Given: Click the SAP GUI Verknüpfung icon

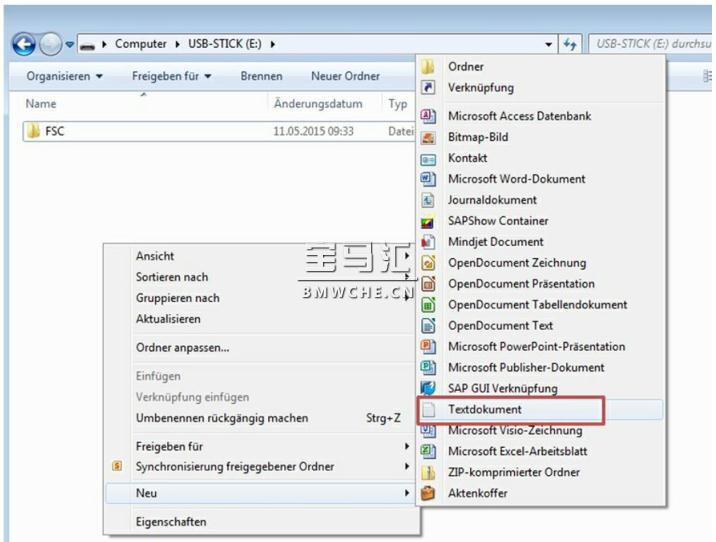Looking at the screenshot, I should (428, 389).
